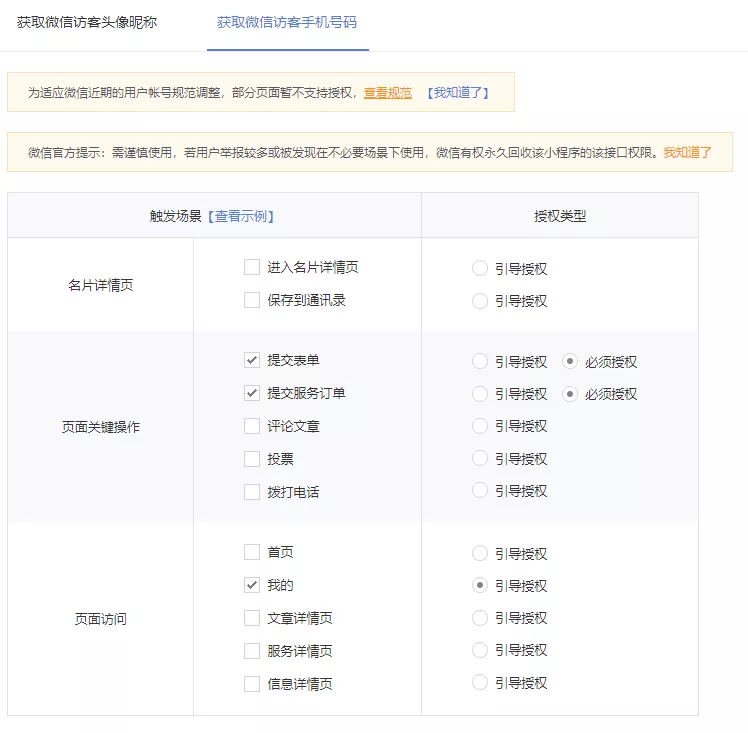Uncheck the 我的 checkbox

click(252, 585)
